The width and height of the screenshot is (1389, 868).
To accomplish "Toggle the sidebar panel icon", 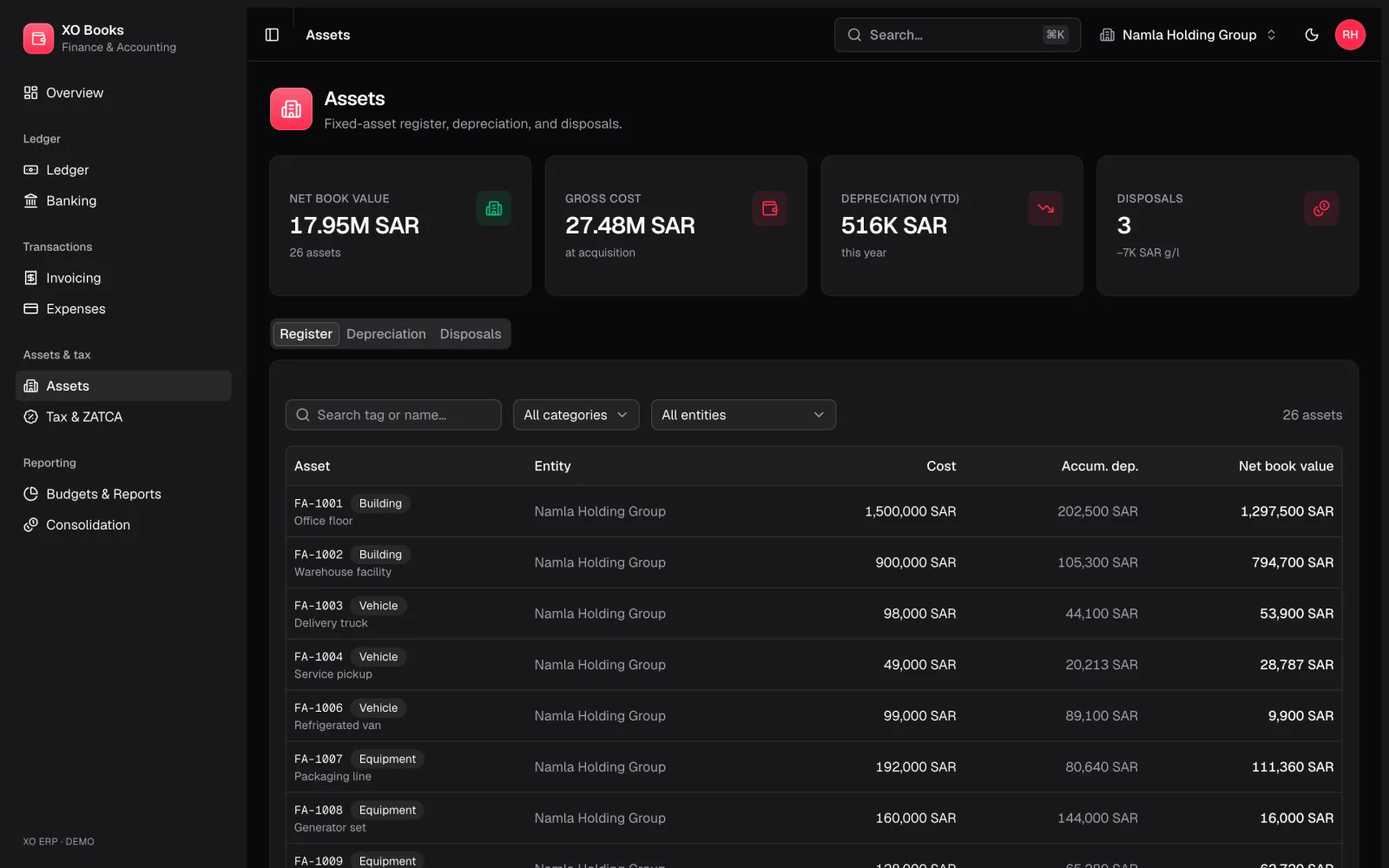I will tap(272, 35).
